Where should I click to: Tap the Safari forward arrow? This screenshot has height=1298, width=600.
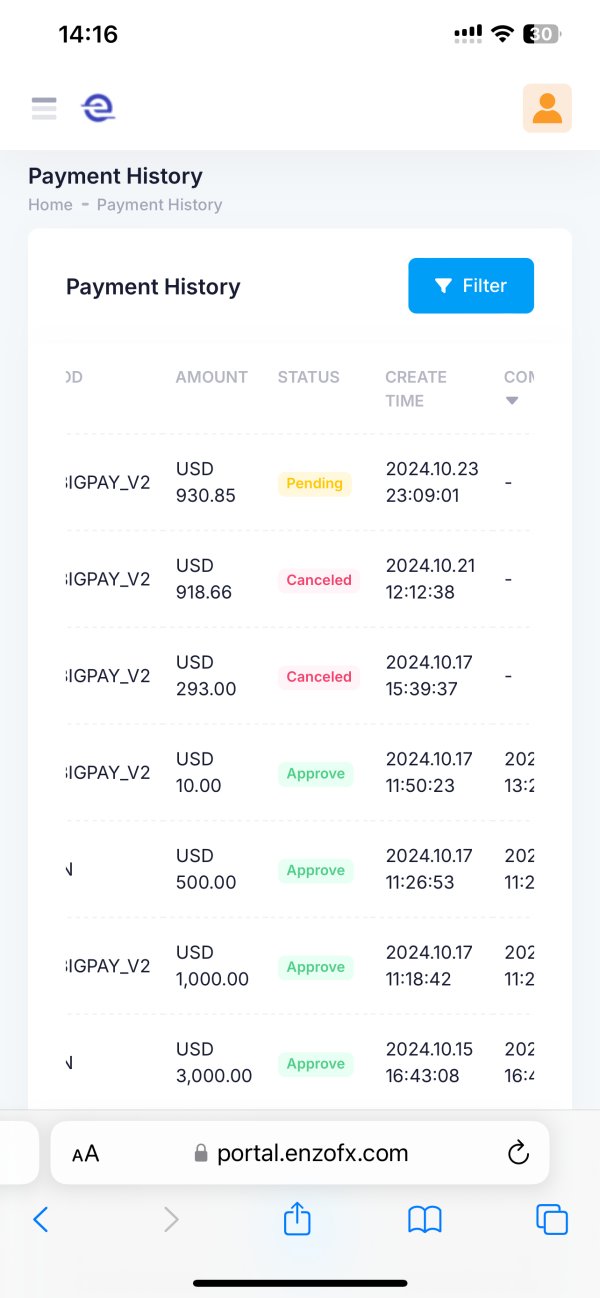(x=171, y=1219)
